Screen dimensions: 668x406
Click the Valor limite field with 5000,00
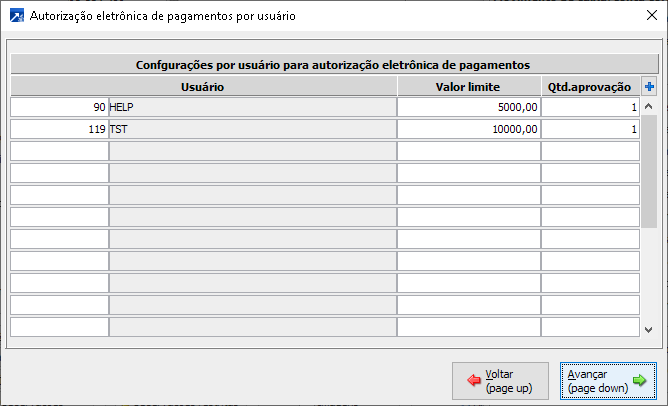(468, 107)
